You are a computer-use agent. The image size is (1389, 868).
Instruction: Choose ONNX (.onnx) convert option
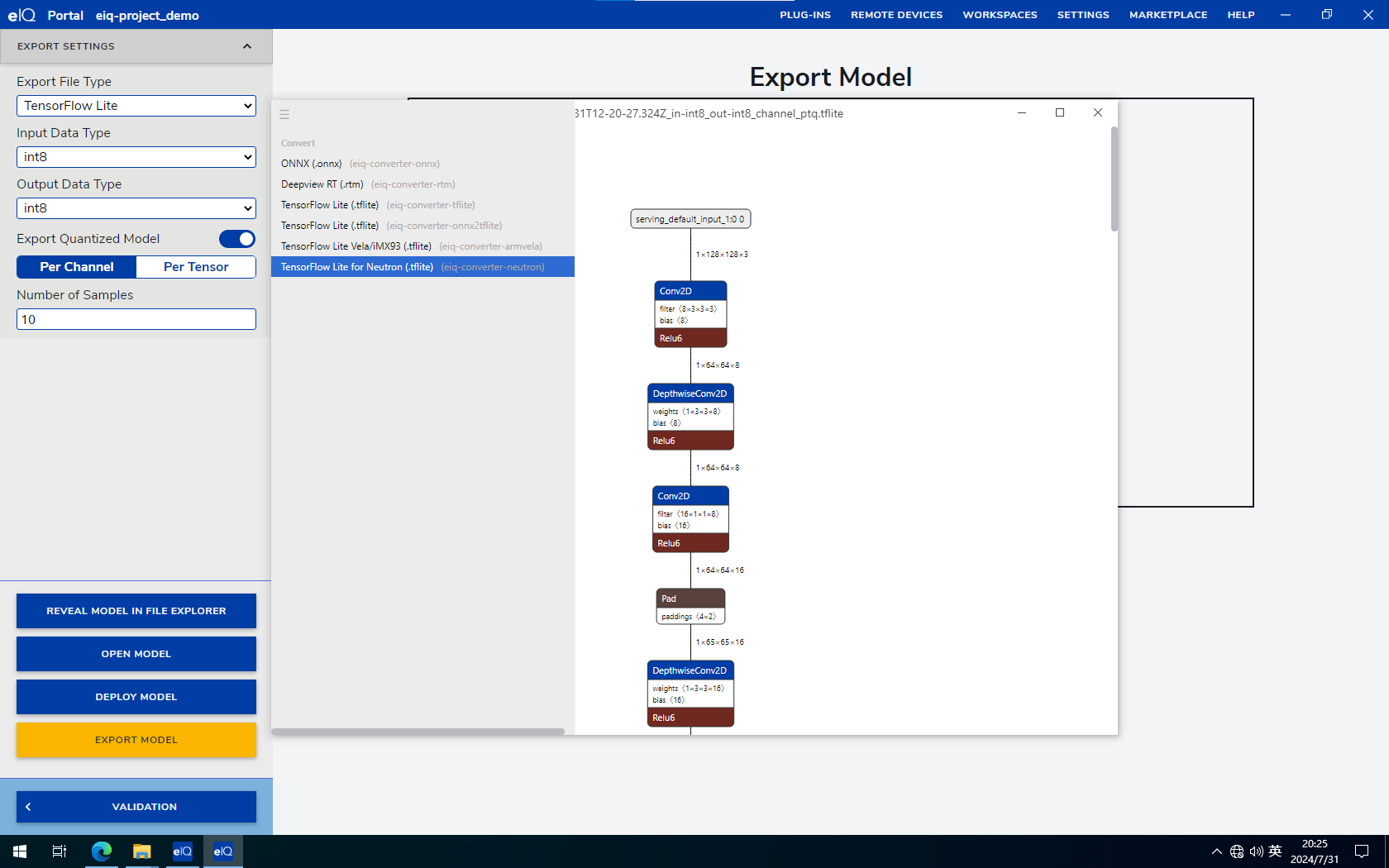click(x=422, y=164)
